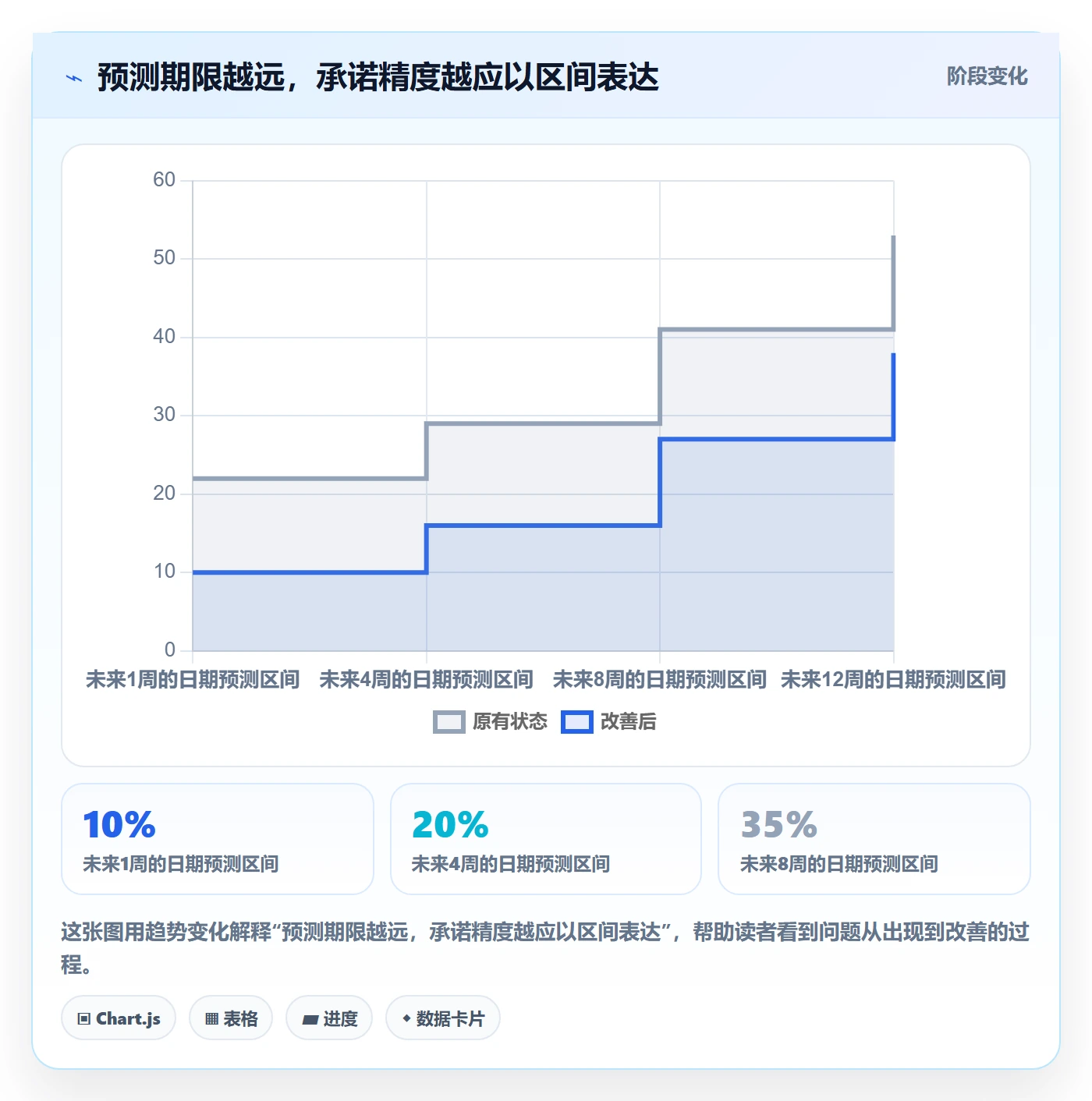The image size is (1092, 1101).
Task: Toggle the 改善后 legend swatch
Action: 577,722
